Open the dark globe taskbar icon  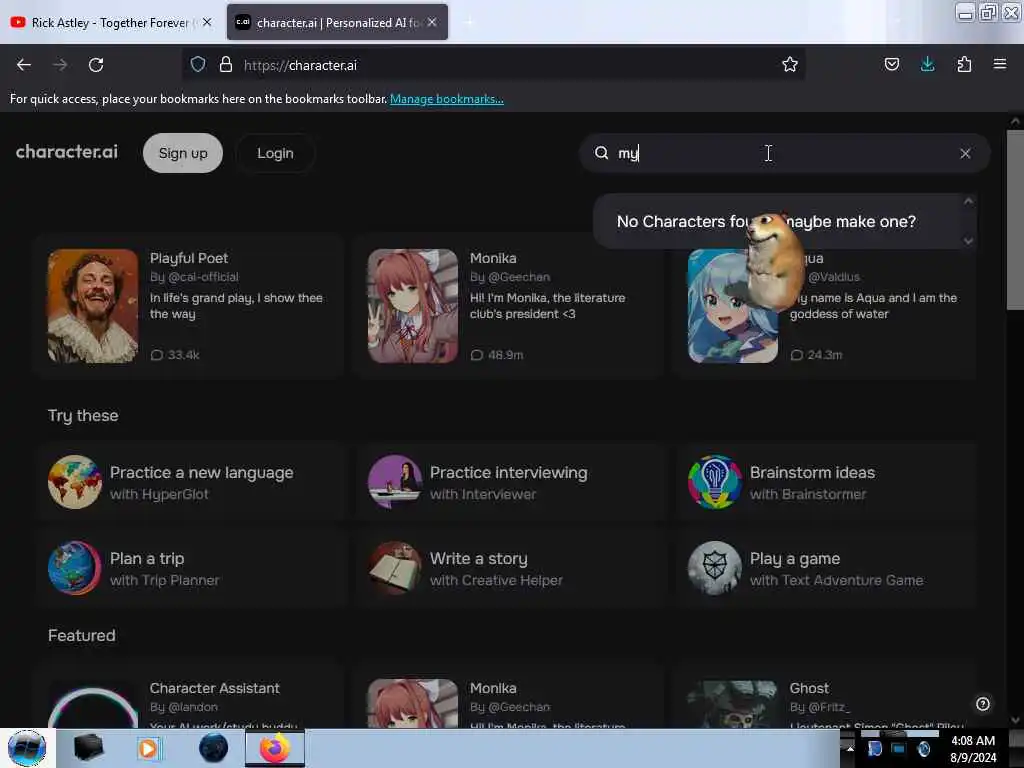point(214,748)
